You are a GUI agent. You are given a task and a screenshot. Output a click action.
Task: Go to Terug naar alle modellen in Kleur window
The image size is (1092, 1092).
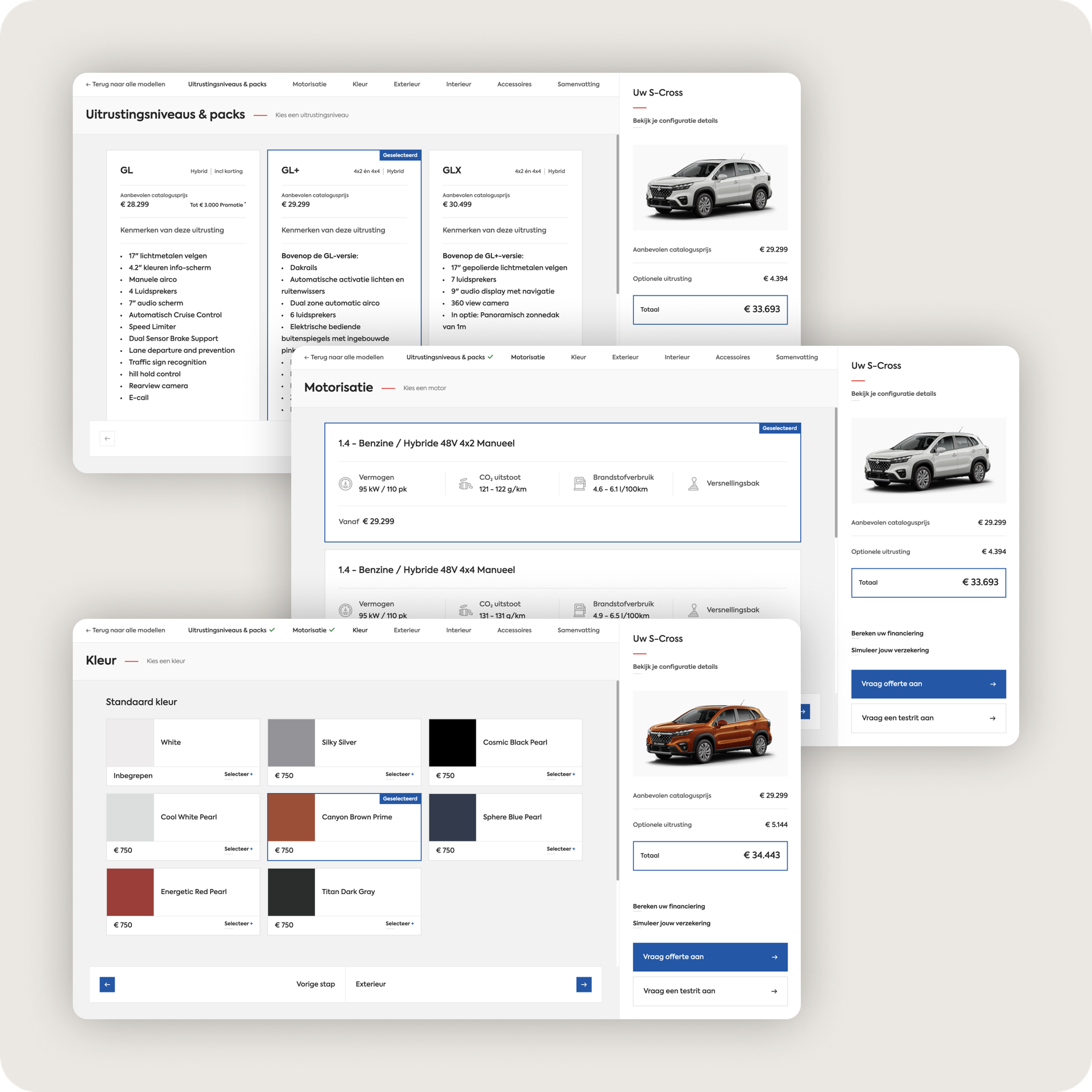125,630
